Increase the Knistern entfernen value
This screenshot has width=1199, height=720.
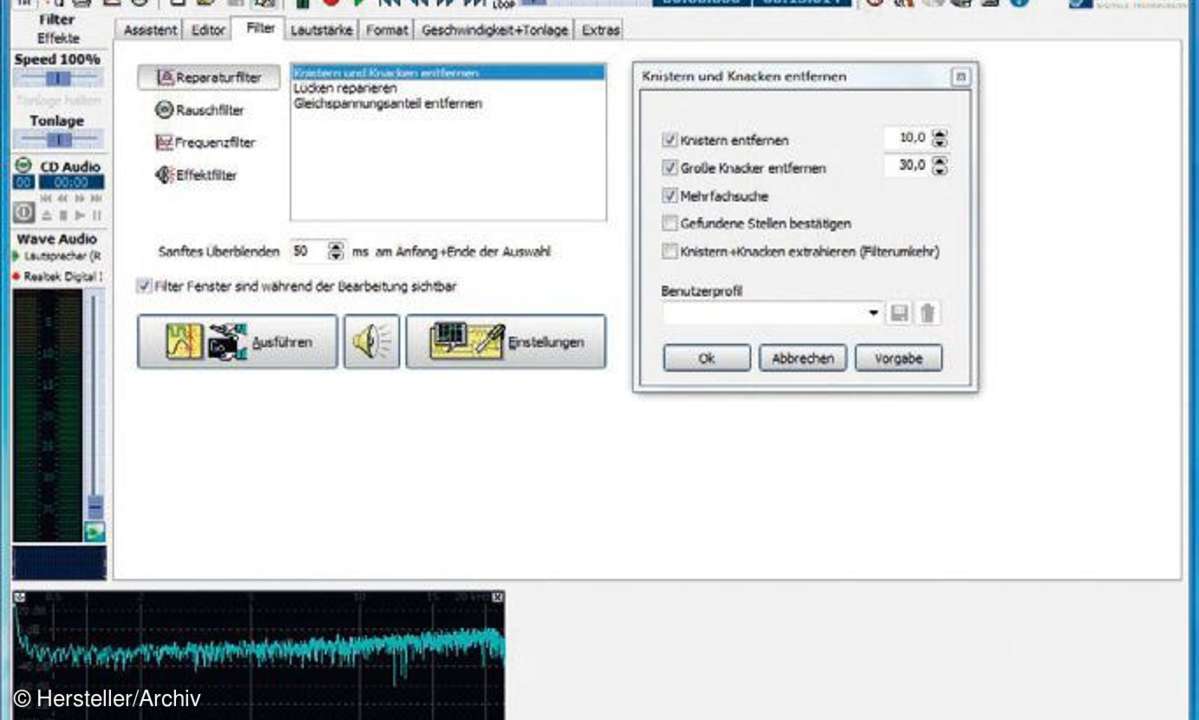940,133
